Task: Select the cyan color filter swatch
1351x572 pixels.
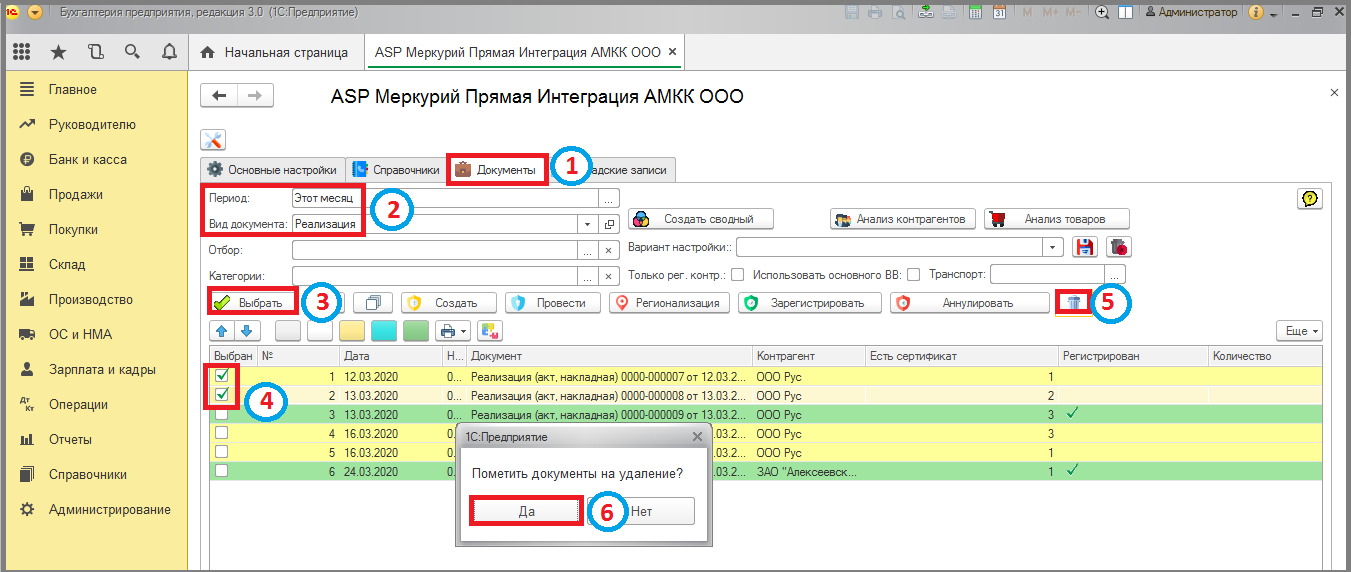Action: tap(384, 330)
